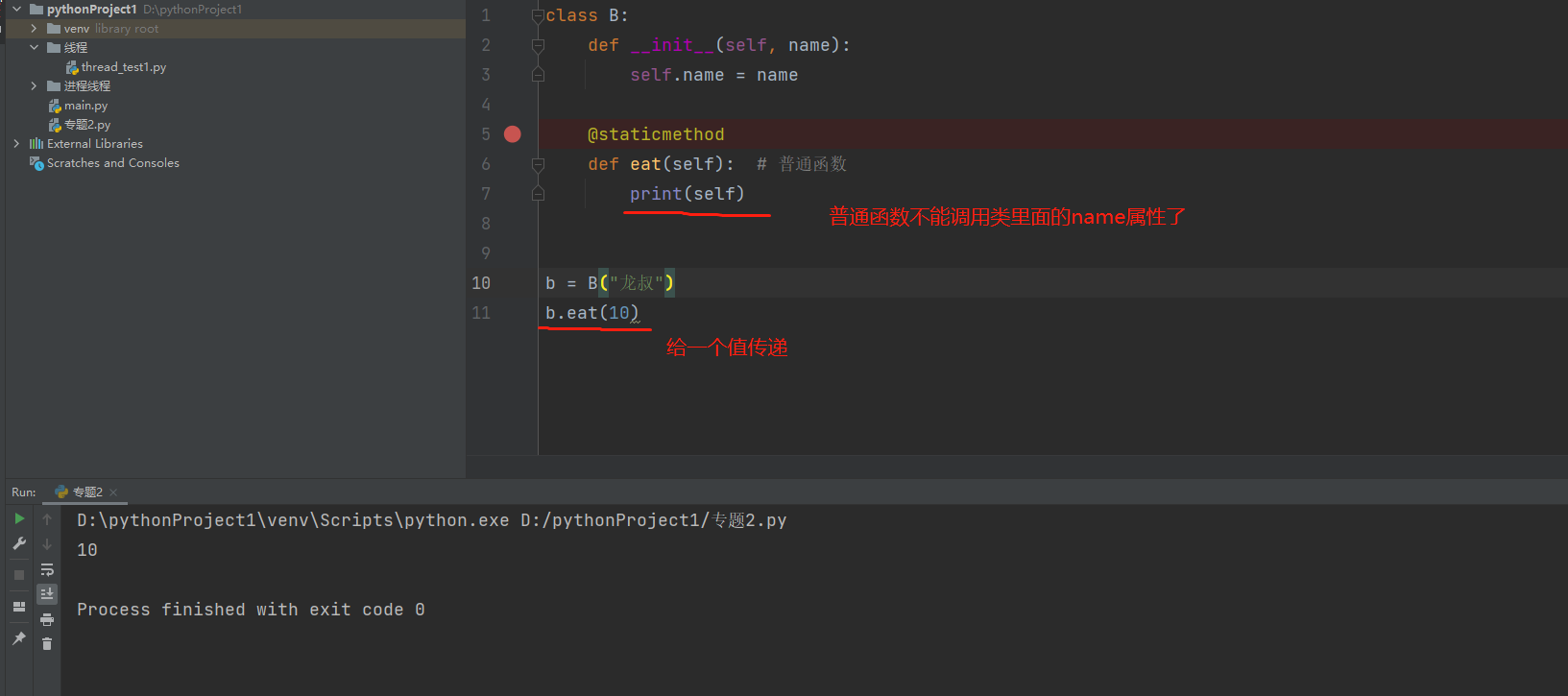Expand the External Libraries node
1568x696 pixels.
[x=16, y=144]
